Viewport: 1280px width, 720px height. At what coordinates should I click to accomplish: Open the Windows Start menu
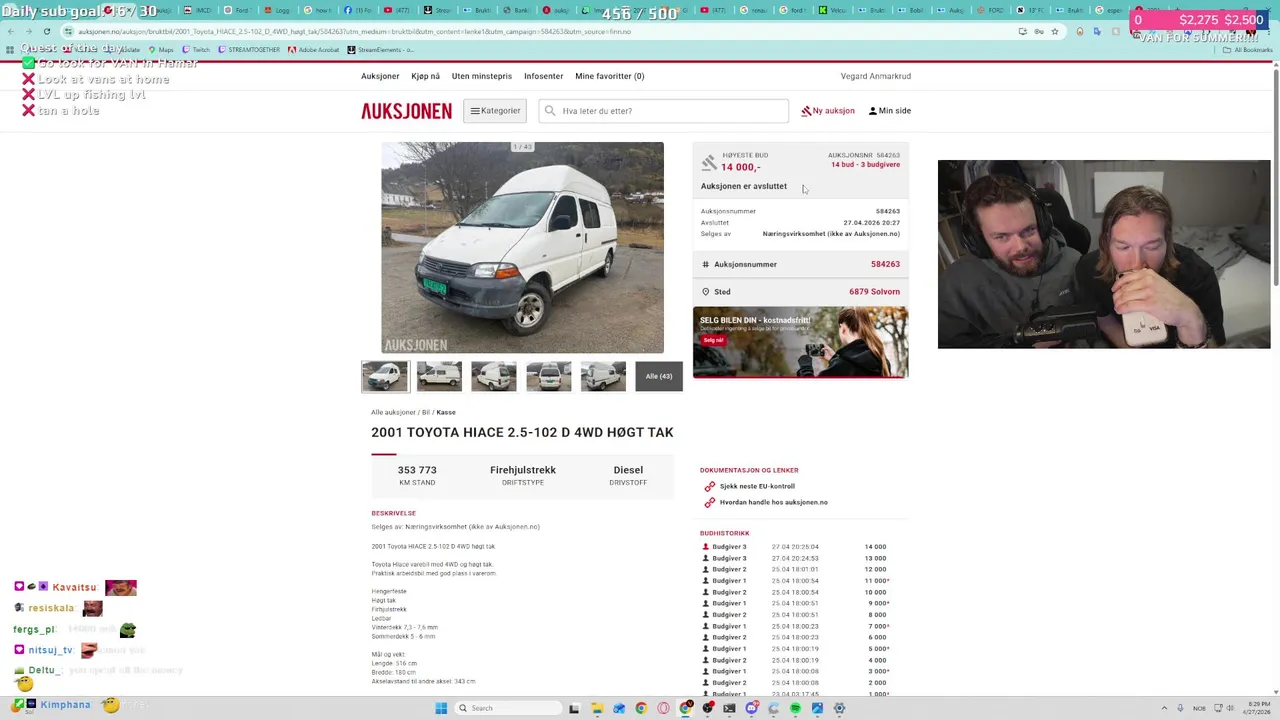(441, 708)
